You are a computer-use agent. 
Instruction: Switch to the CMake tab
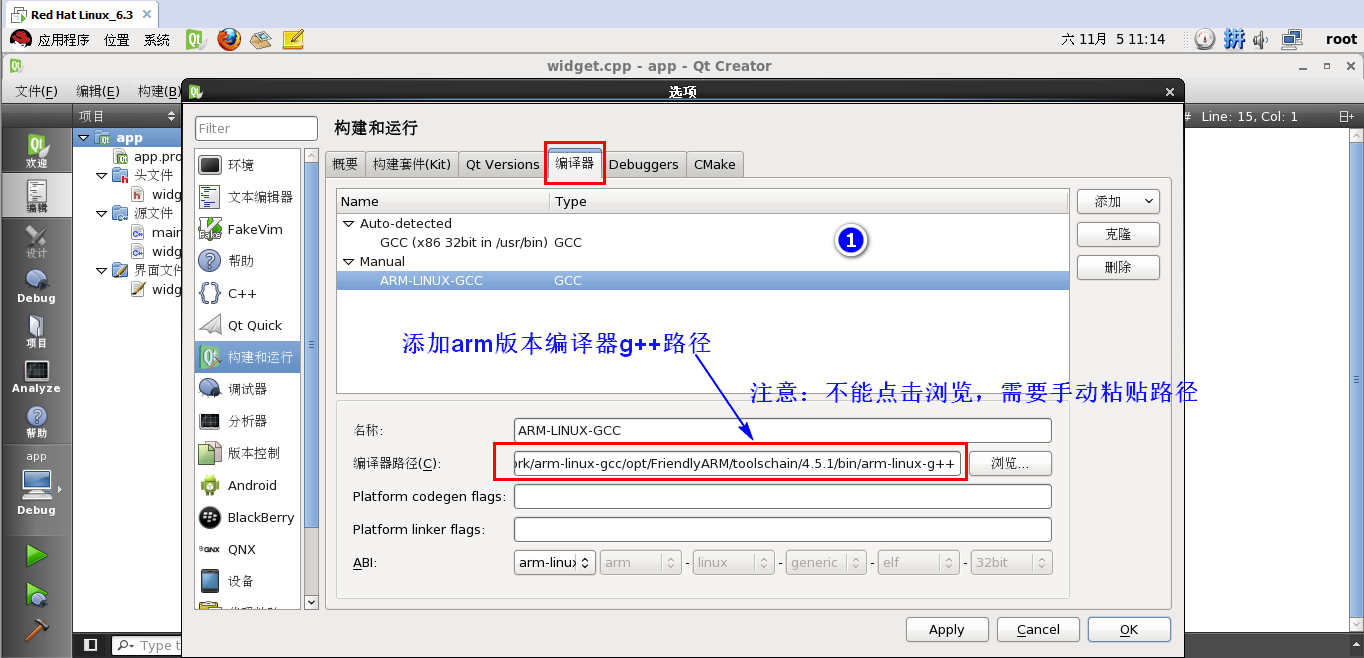(714, 165)
